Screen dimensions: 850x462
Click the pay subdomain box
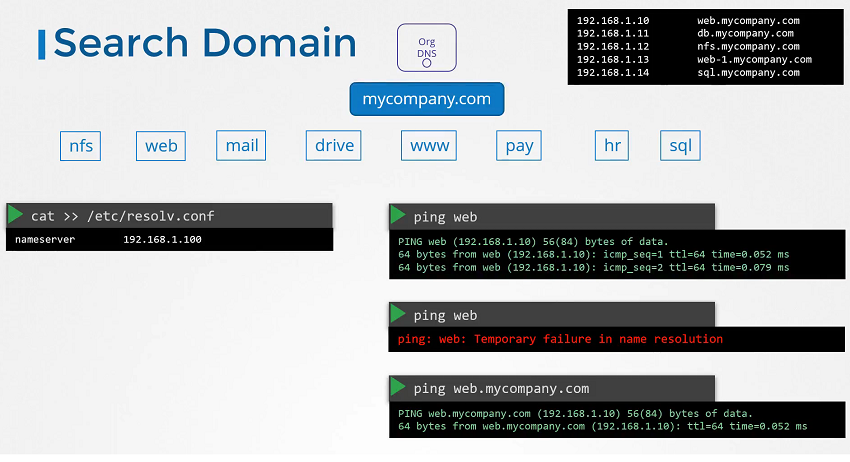point(519,146)
